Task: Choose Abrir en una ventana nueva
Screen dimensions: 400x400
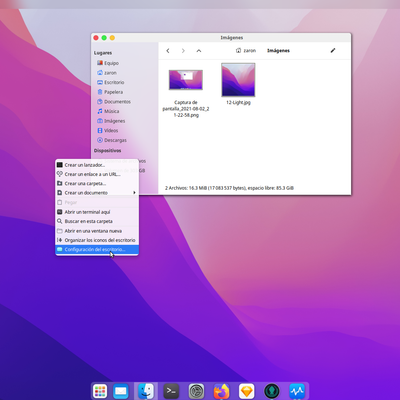Action: coord(97,231)
